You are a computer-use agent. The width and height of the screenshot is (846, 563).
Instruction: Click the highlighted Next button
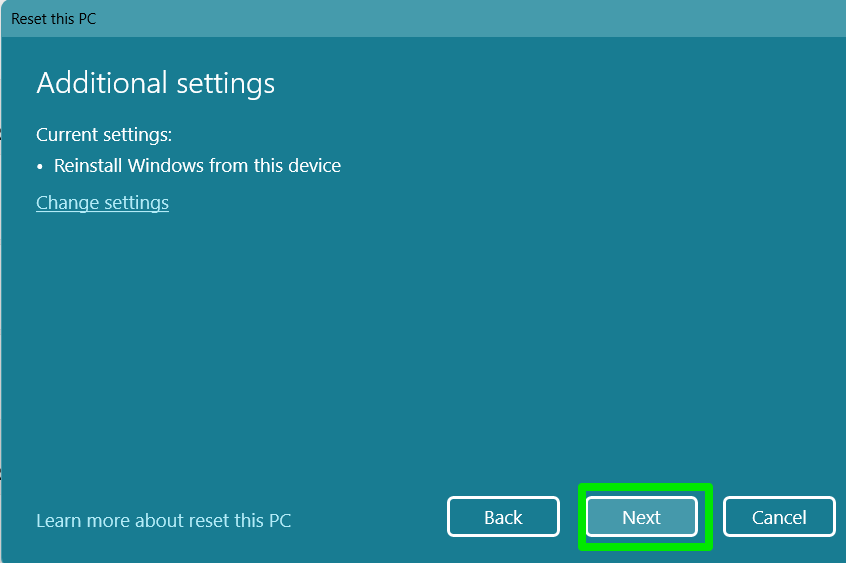641,517
